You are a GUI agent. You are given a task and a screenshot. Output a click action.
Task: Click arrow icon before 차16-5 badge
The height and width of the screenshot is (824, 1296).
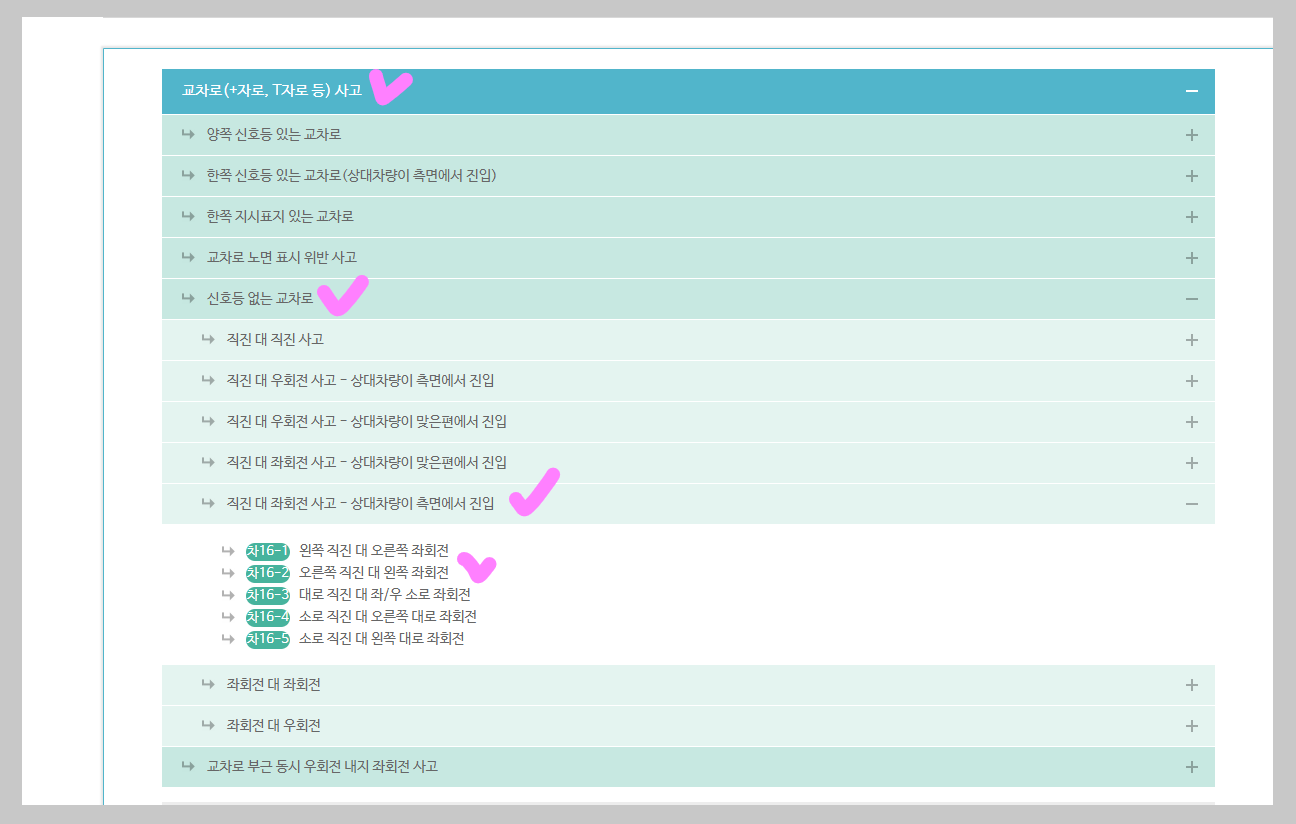[228, 638]
